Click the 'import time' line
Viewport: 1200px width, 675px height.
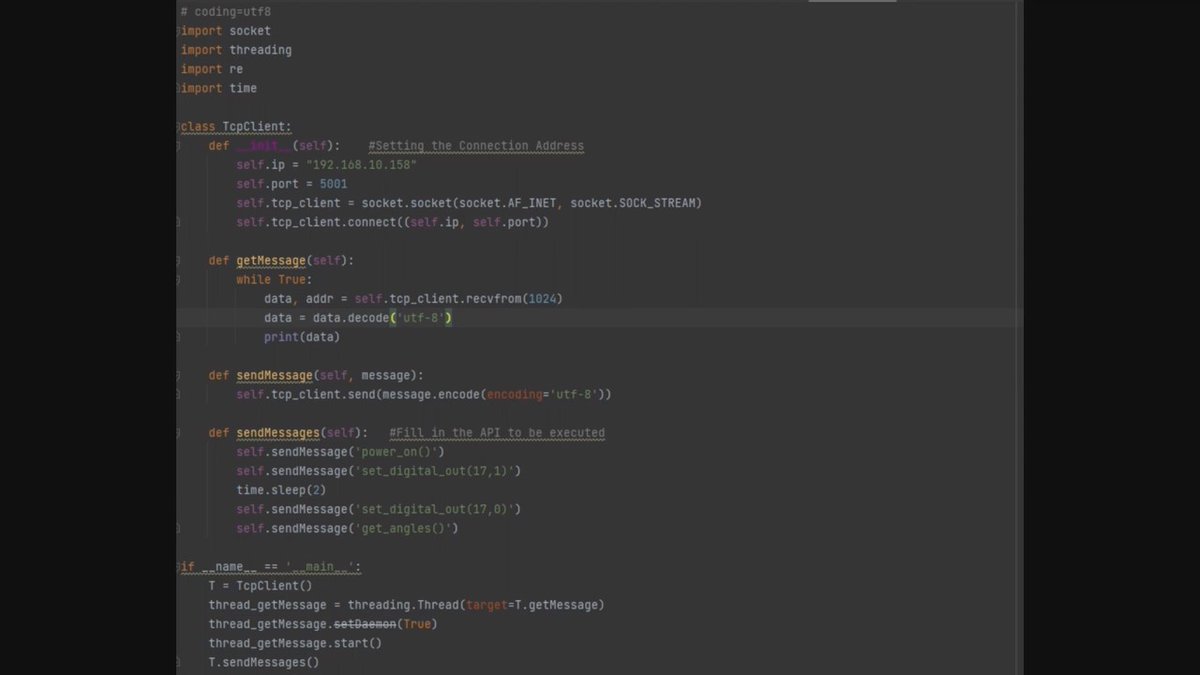point(218,88)
